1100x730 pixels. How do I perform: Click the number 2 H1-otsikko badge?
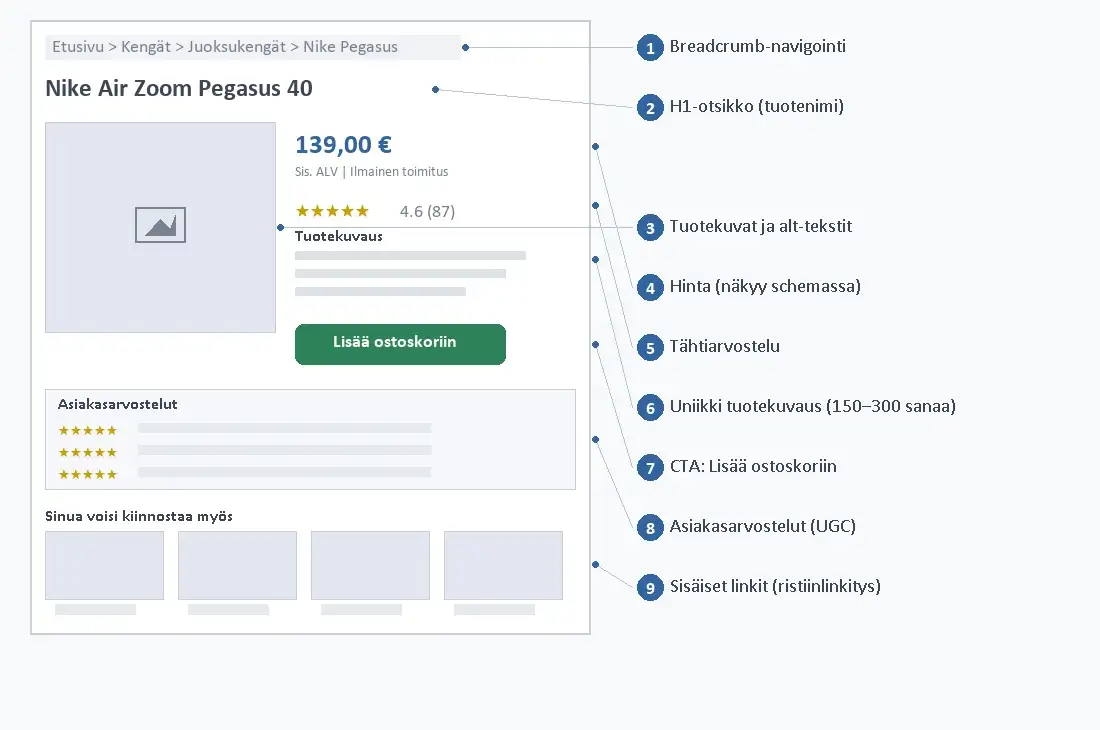650,108
